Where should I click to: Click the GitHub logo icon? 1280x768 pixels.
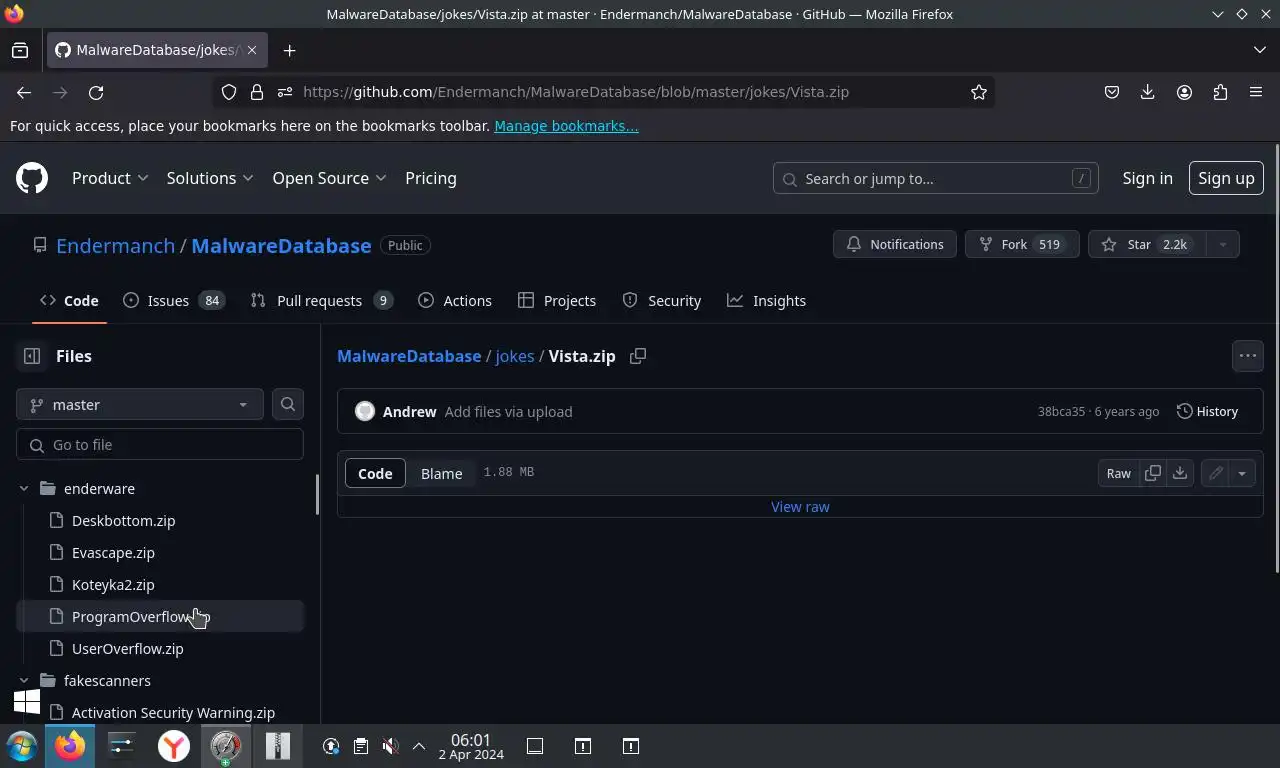click(x=32, y=178)
